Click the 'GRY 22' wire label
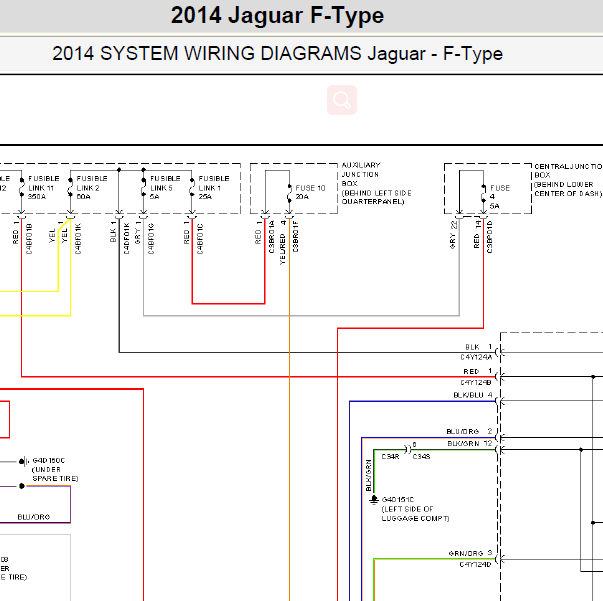 [x=453, y=235]
